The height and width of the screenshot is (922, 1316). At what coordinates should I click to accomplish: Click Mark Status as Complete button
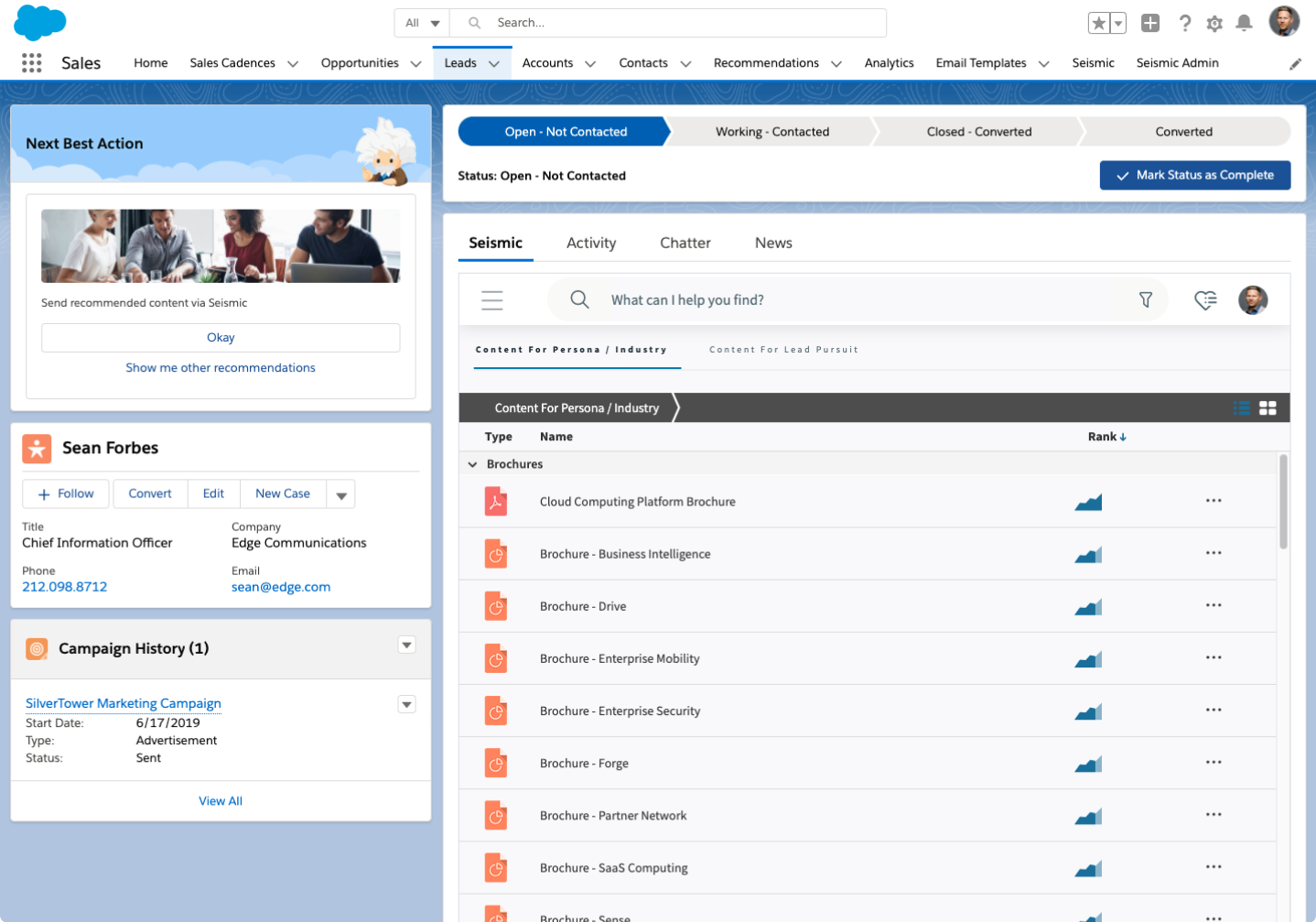point(1195,175)
